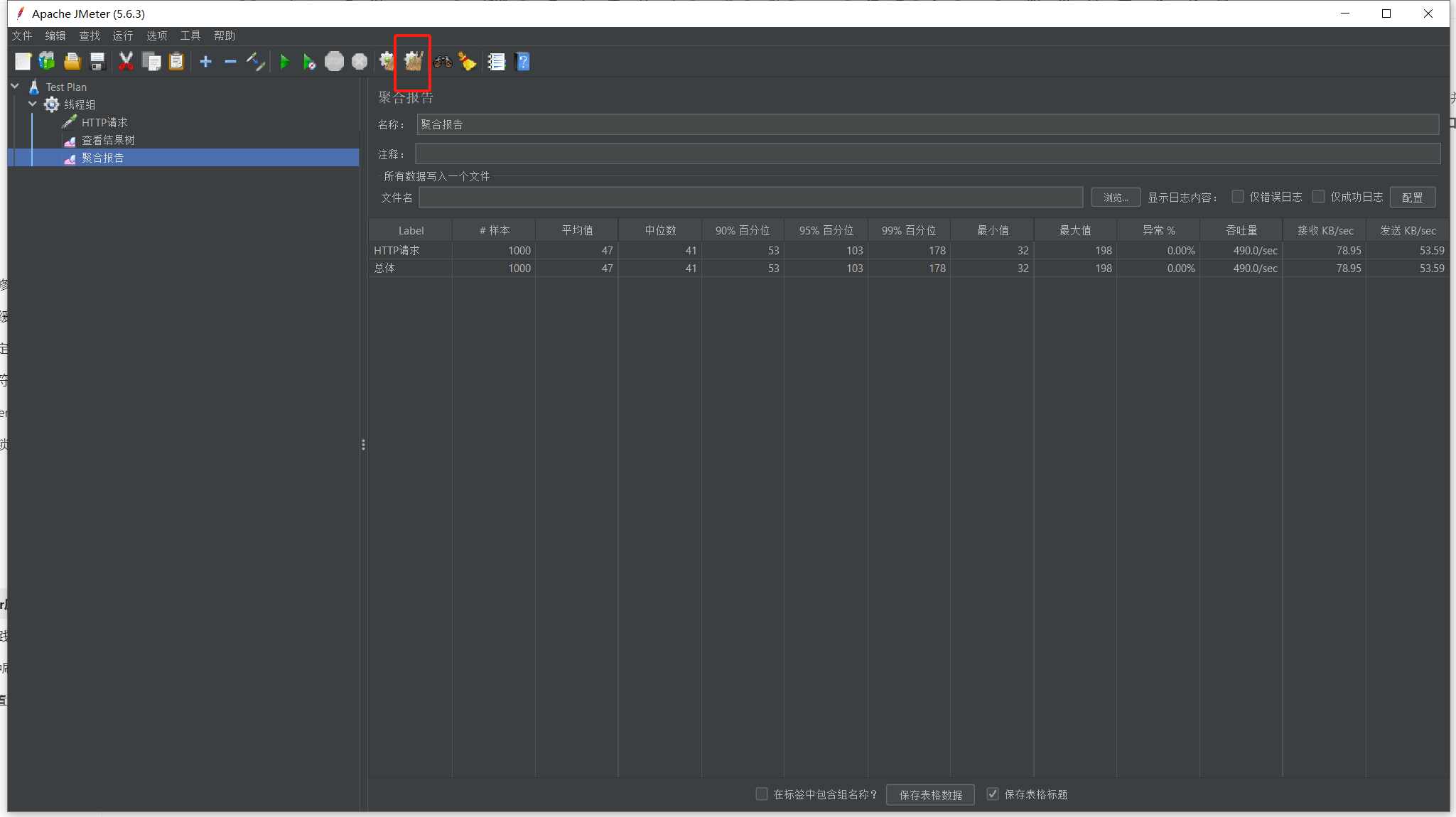Click the 95% 百分位 column header

pyautogui.click(x=826, y=230)
